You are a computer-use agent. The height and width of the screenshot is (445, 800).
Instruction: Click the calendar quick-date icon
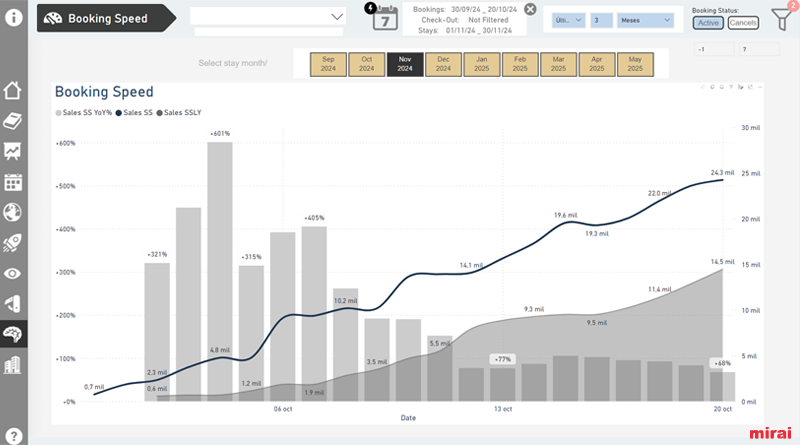tap(385, 17)
